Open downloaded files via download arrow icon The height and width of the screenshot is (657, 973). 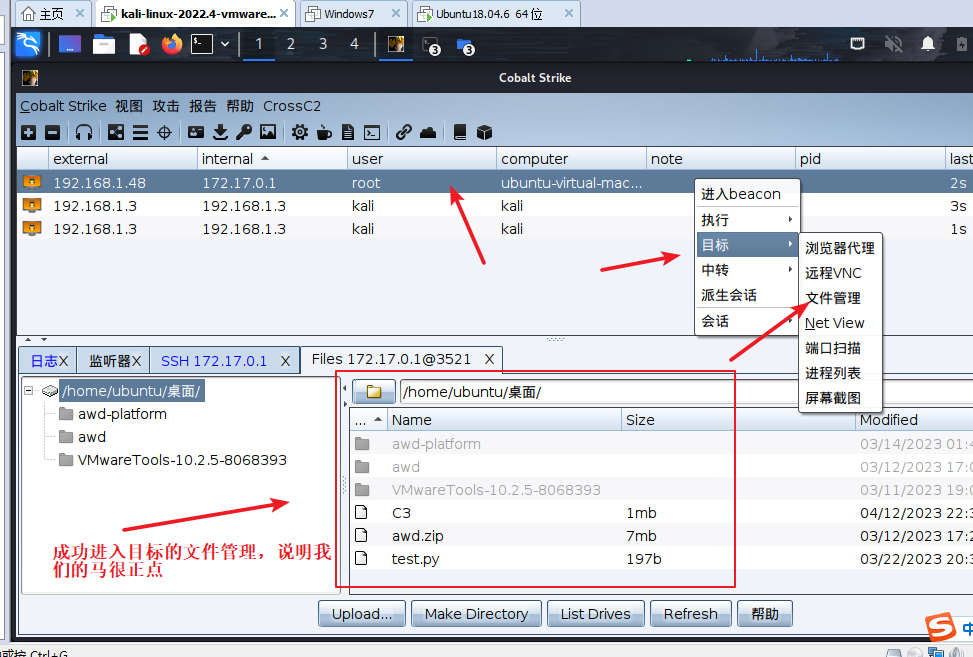coord(220,132)
